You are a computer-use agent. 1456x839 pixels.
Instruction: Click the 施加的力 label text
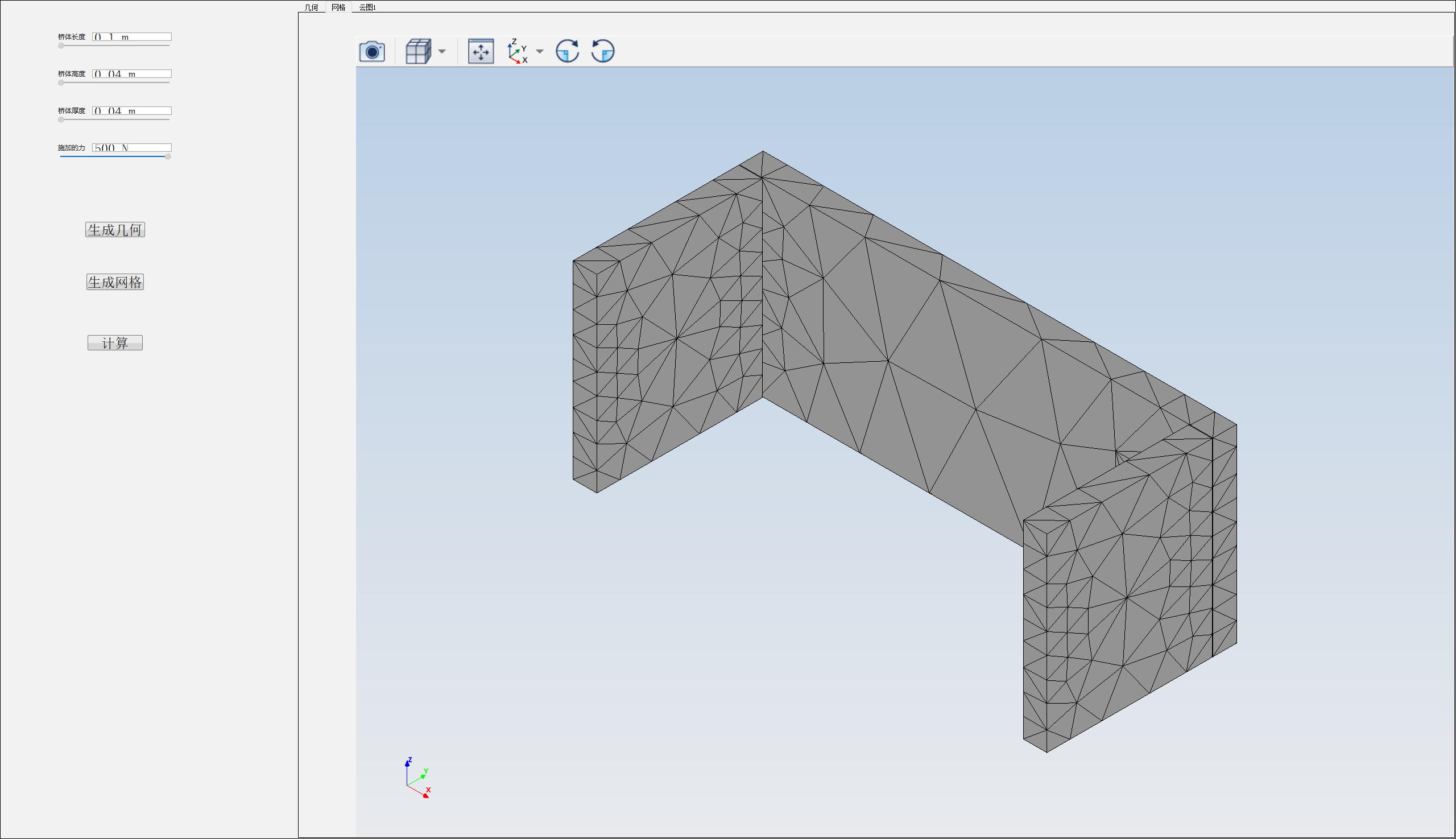point(72,148)
